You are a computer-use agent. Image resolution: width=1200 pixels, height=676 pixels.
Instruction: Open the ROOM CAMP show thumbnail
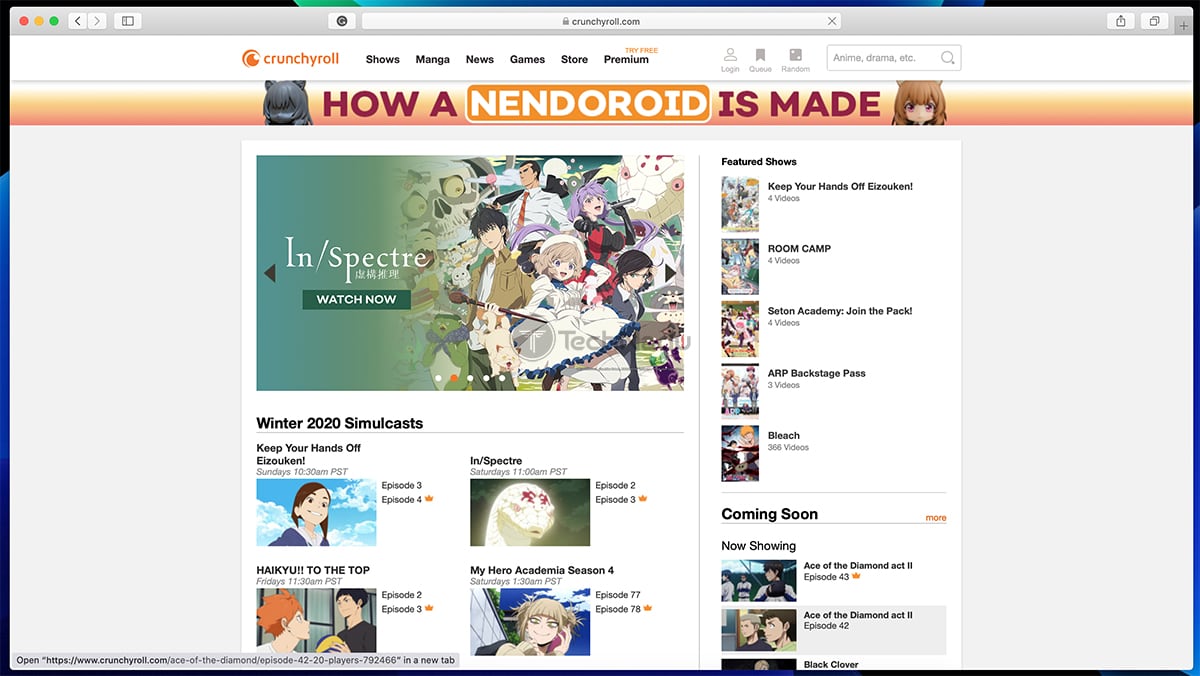(740, 266)
